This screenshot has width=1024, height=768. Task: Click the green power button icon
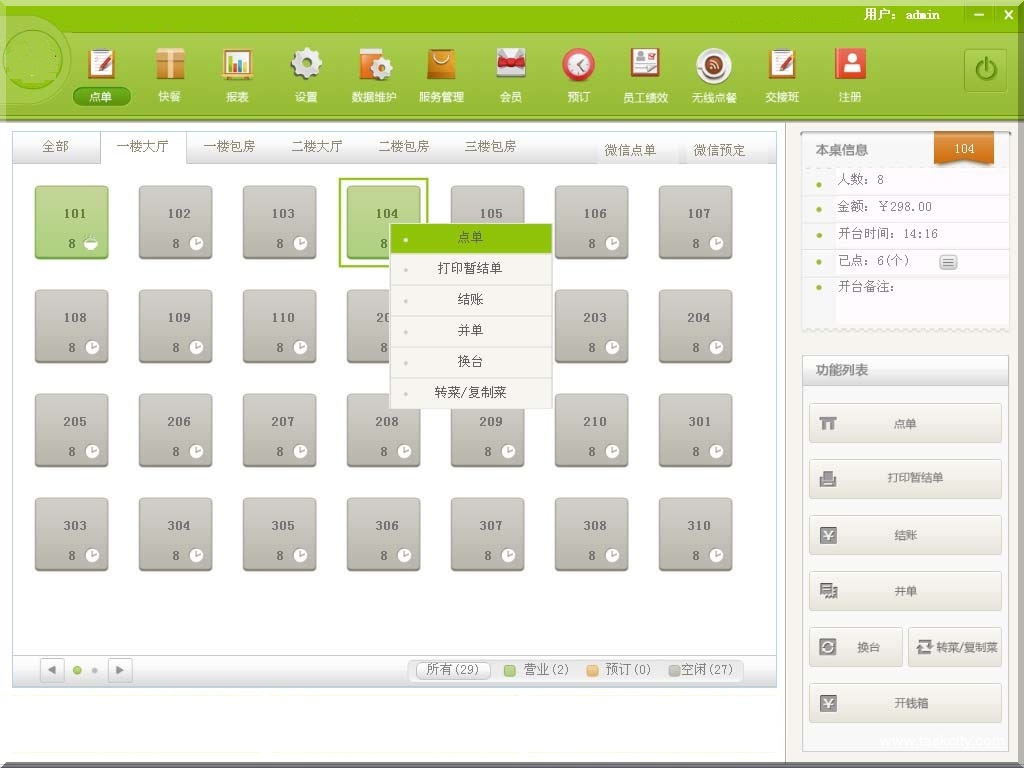click(x=985, y=69)
